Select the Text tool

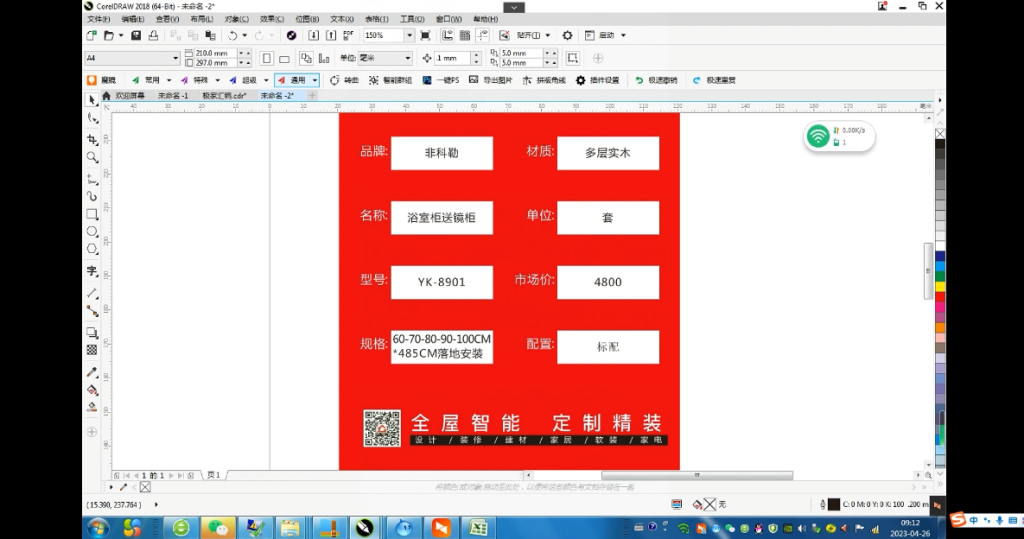pos(92,271)
